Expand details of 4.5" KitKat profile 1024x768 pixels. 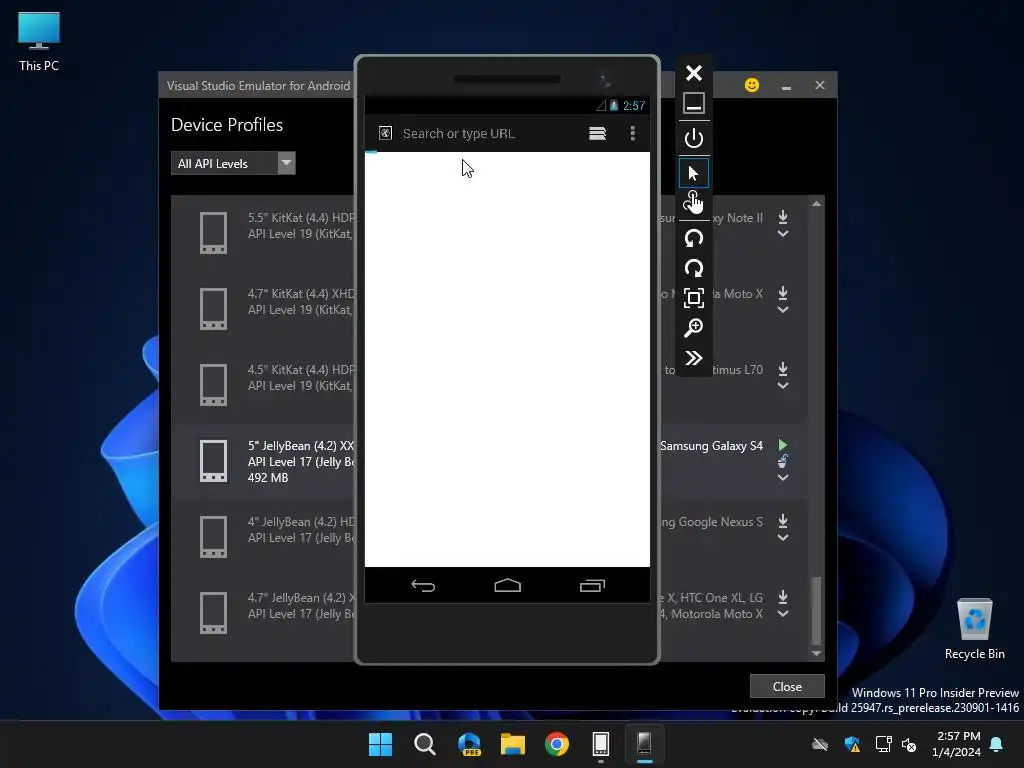[783, 385]
